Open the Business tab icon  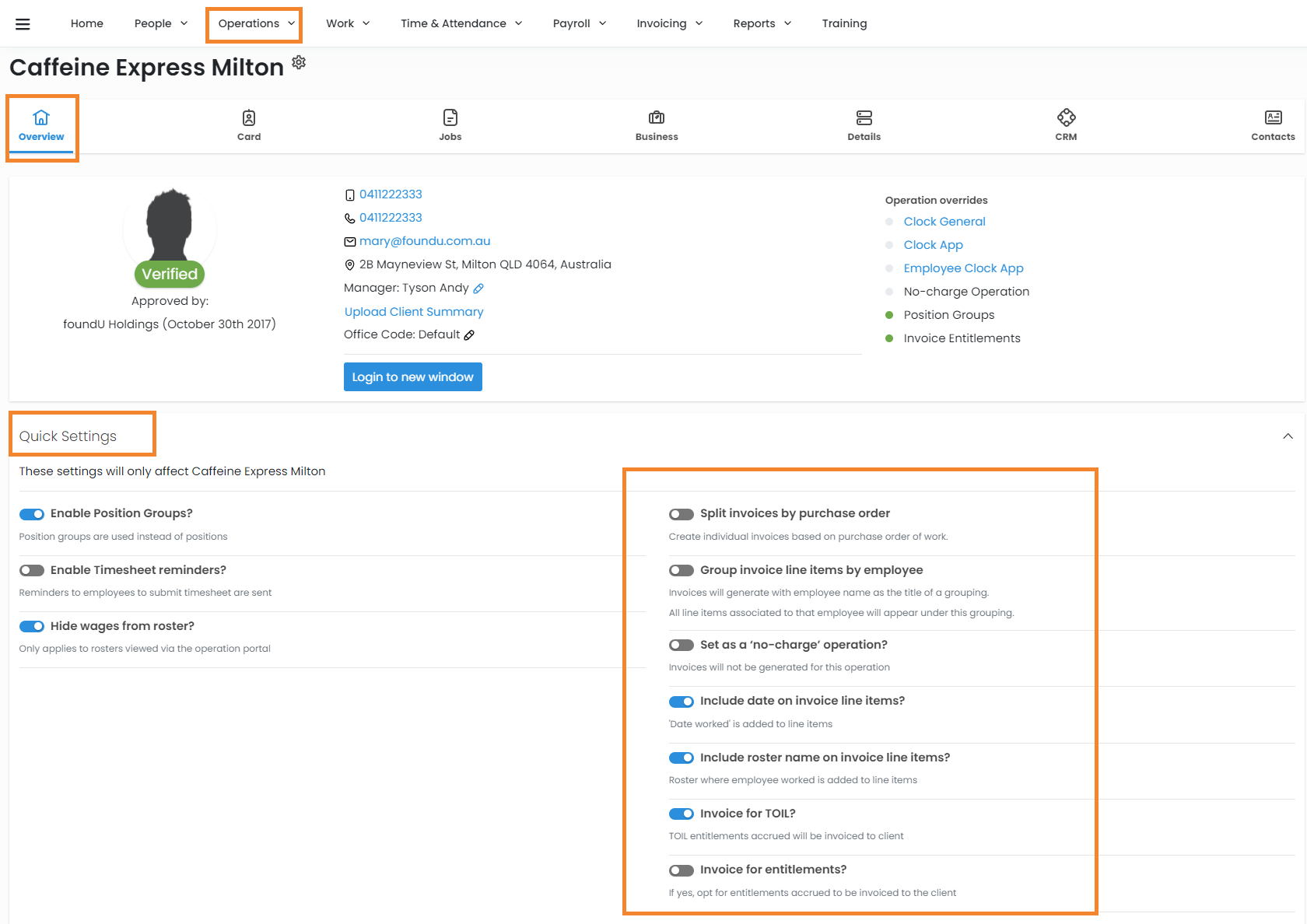point(657,118)
